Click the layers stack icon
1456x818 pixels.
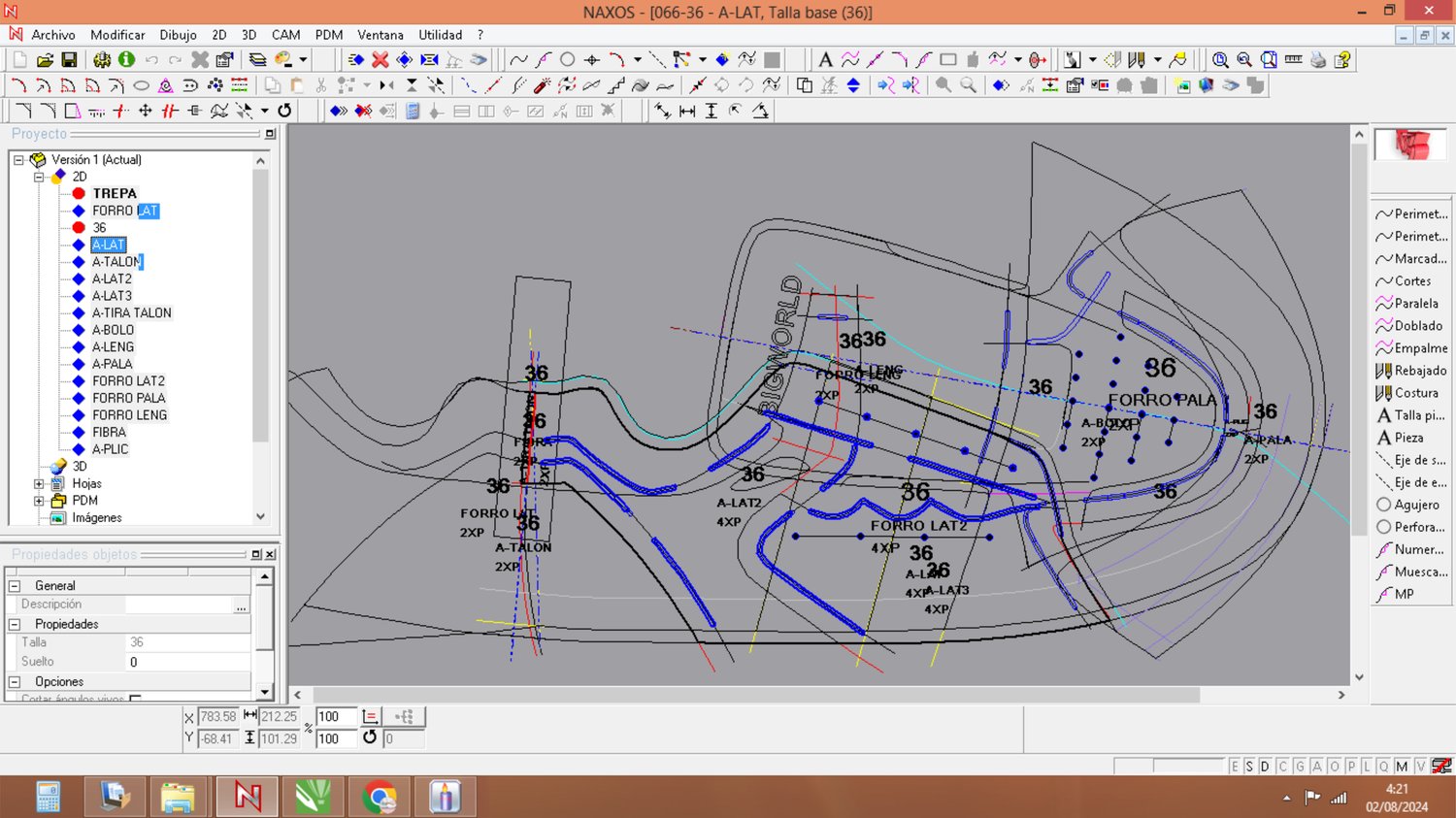(257, 60)
